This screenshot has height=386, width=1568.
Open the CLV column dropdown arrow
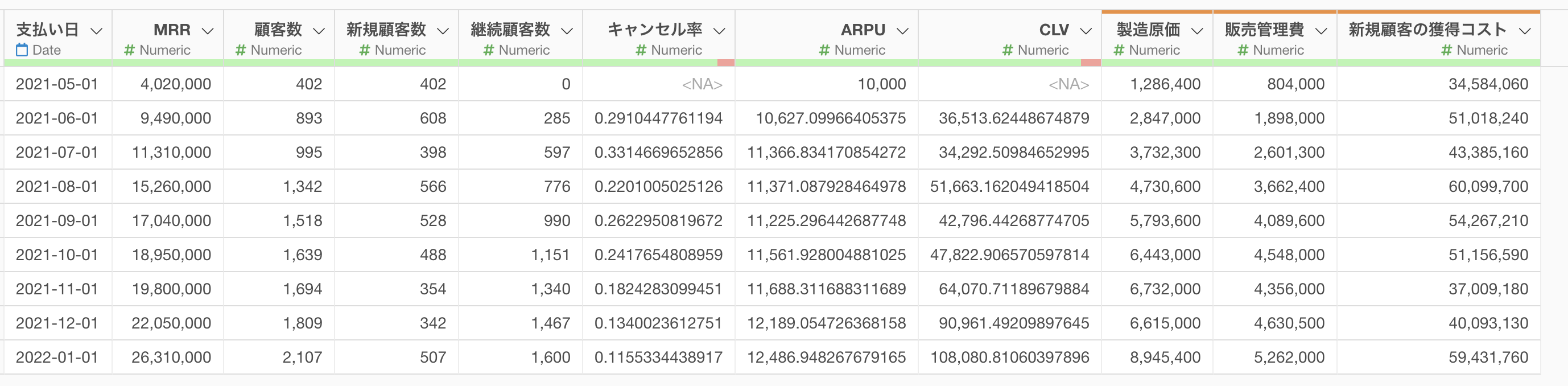[x=1086, y=31]
